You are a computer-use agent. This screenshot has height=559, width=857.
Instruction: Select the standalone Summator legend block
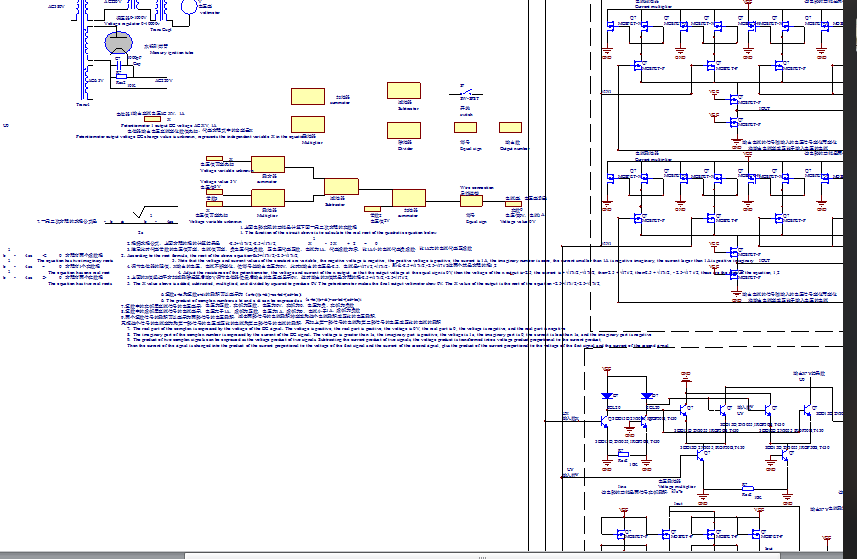[x=307, y=96]
